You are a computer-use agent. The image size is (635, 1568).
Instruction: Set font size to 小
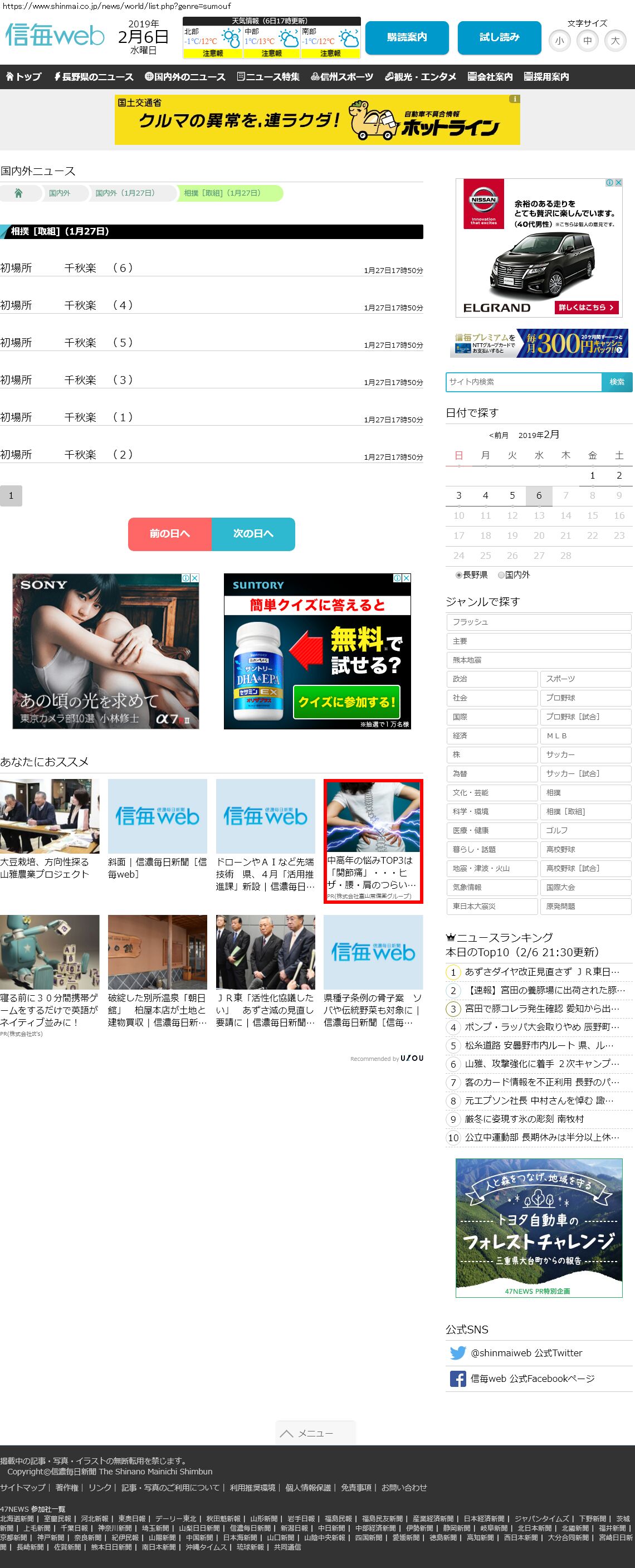(559, 41)
